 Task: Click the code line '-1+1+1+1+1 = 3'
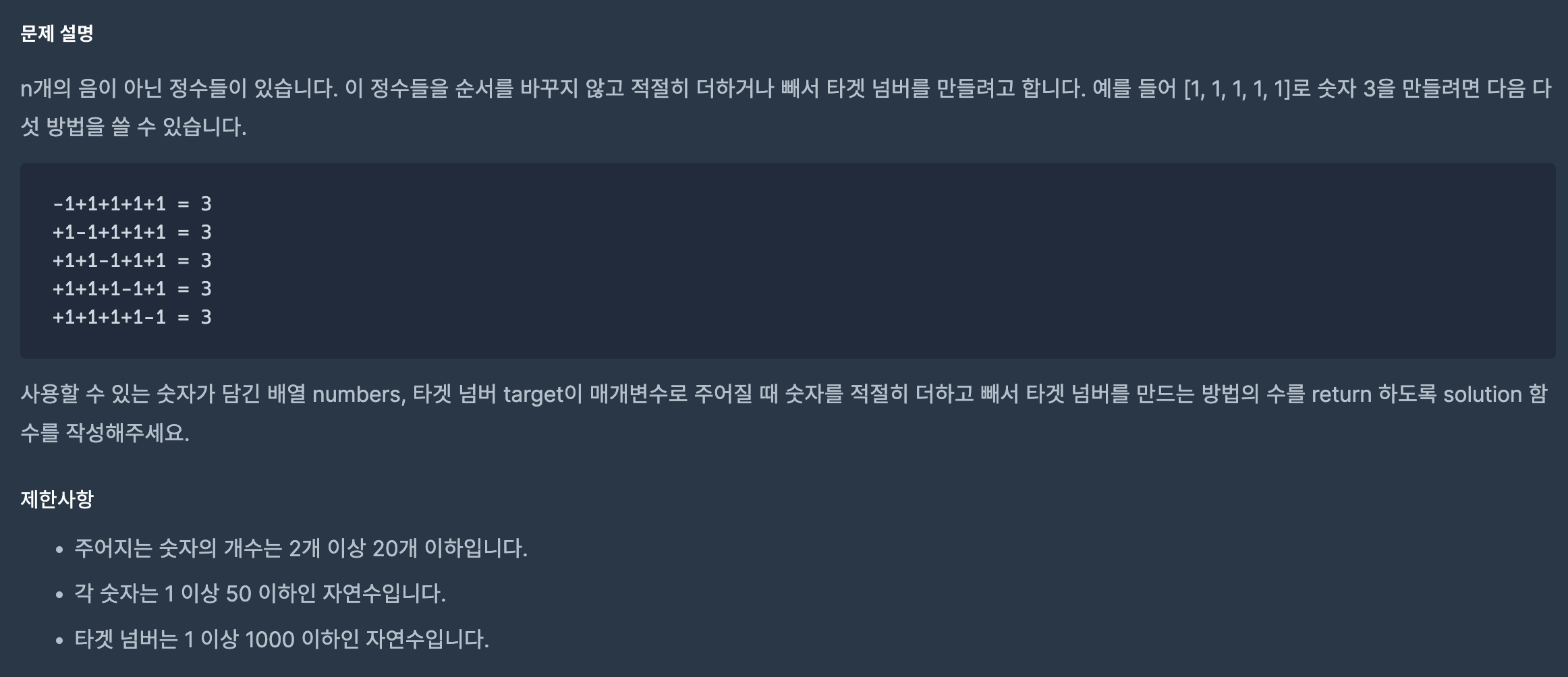[132, 204]
